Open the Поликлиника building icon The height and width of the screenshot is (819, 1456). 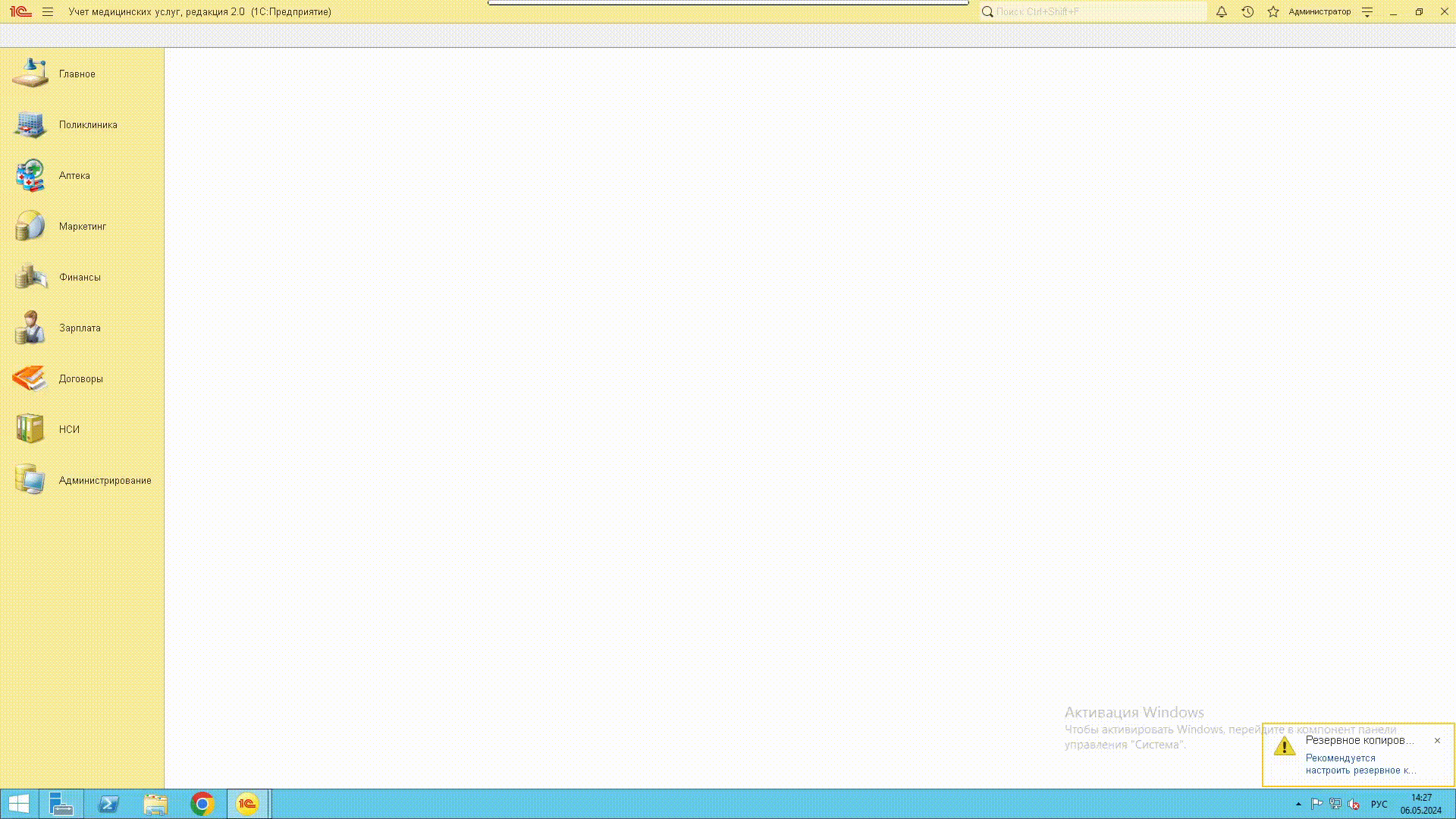click(x=30, y=124)
